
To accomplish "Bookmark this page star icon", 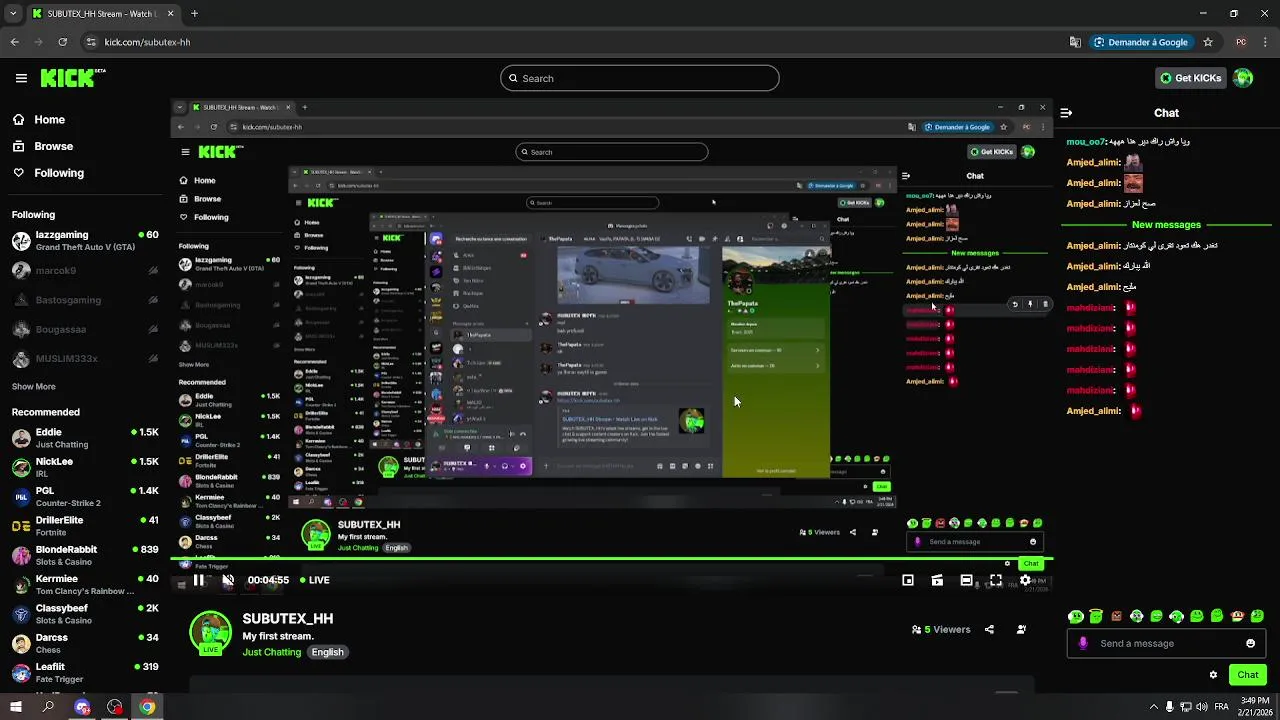I will [x=1208, y=42].
